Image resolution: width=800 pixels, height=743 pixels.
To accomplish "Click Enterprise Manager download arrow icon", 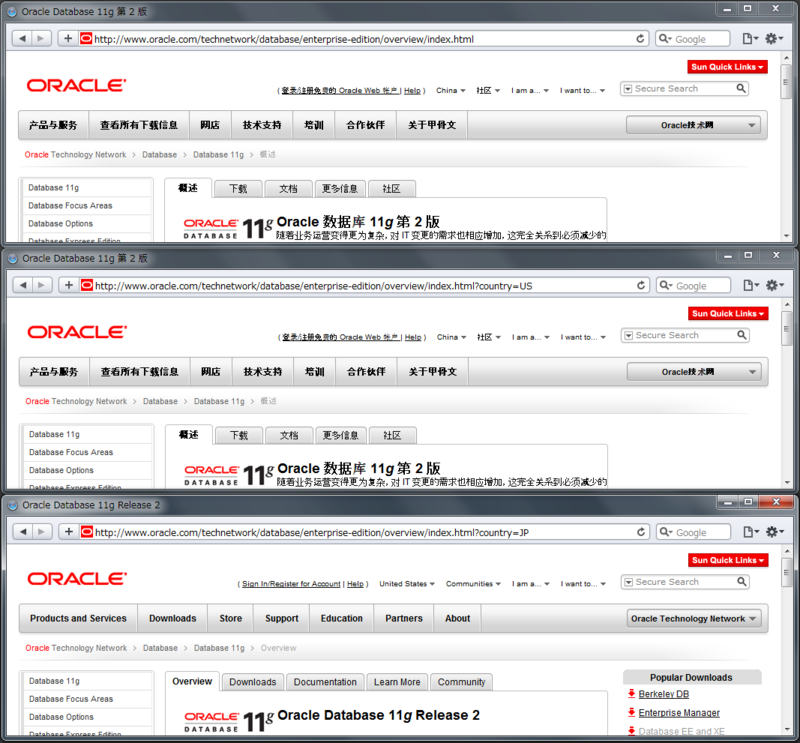I will click(x=632, y=712).
